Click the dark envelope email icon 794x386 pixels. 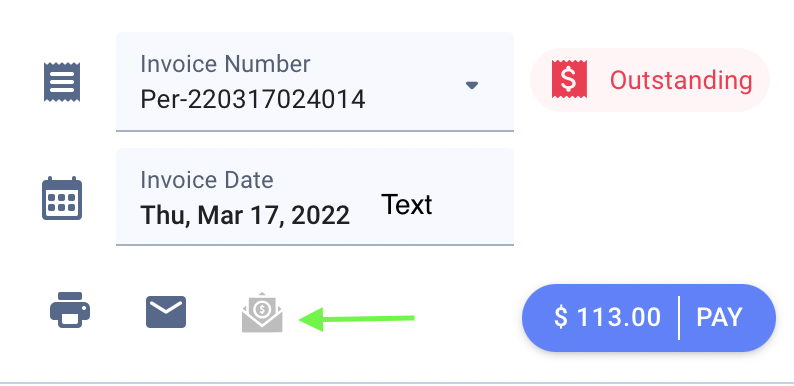(x=166, y=312)
